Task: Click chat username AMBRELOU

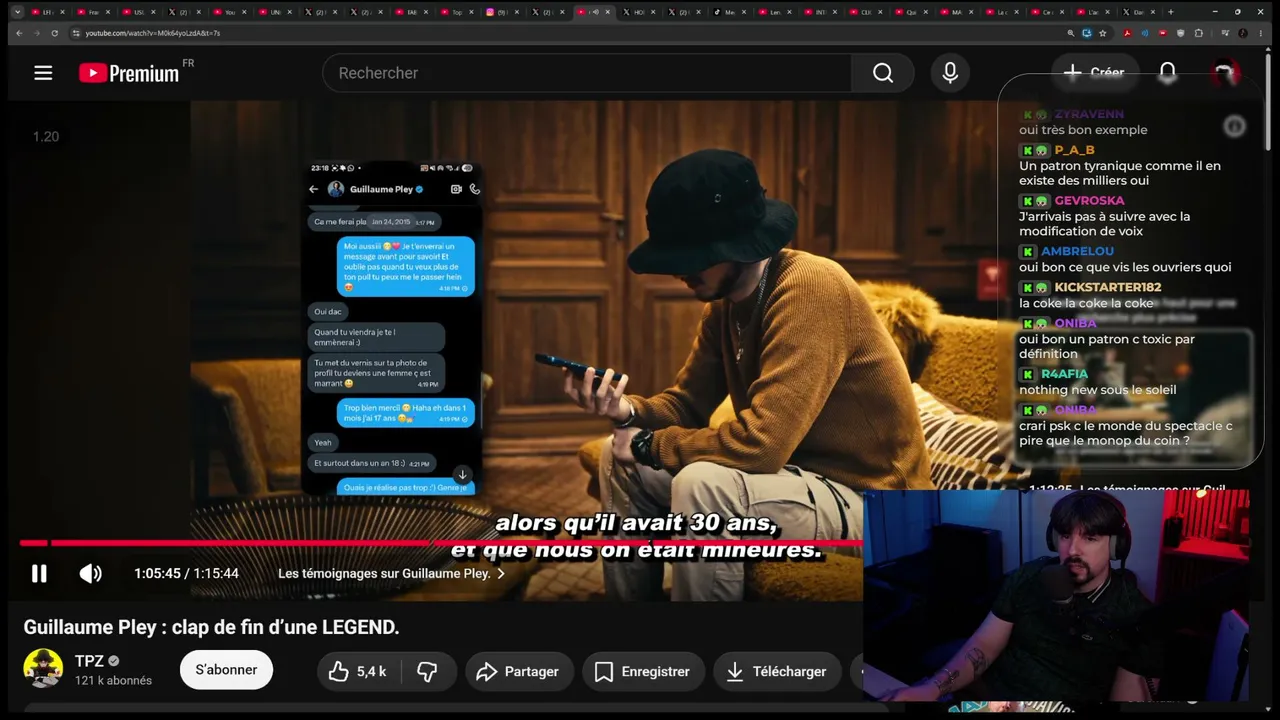Action: pyautogui.click(x=1077, y=251)
